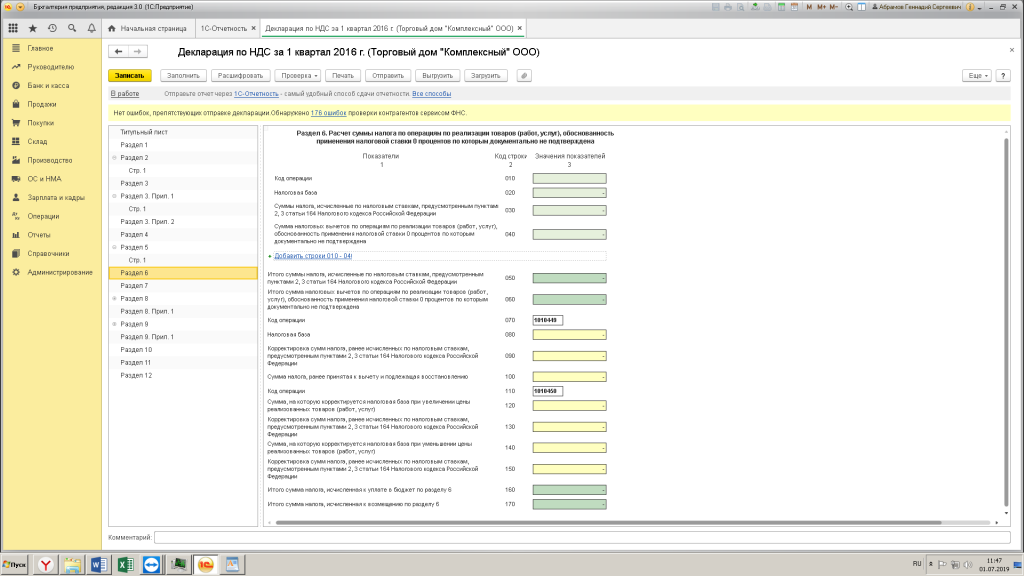Screen dimensions: 1024x576
Task: Expand the Раздел 9 tree node
Action: click(x=114, y=324)
